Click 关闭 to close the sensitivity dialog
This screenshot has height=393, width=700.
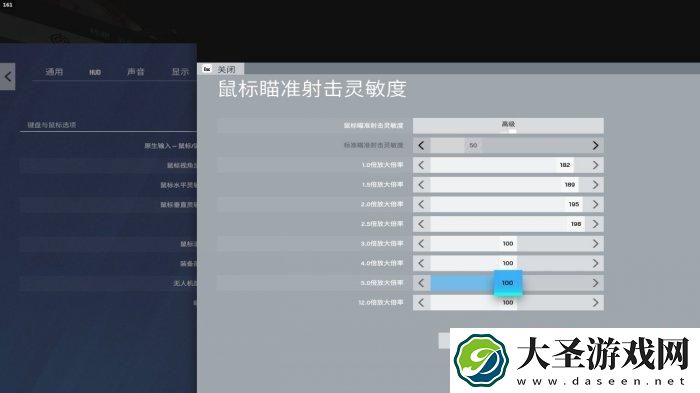coord(226,69)
